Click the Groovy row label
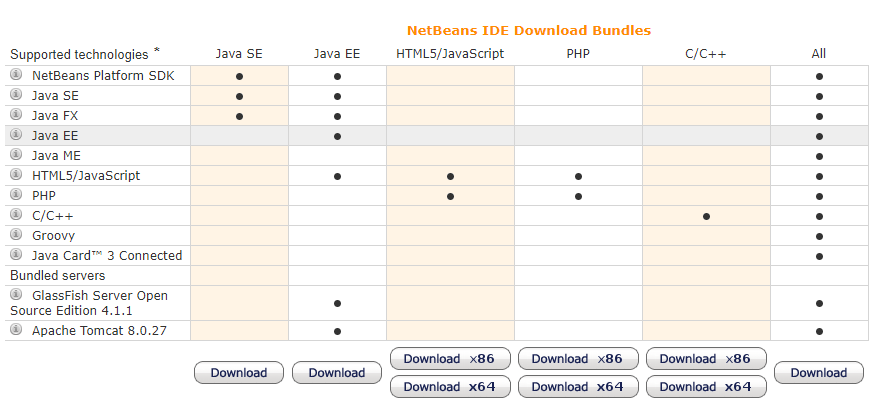The height and width of the screenshot is (405, 876). [x=54, y=235]
